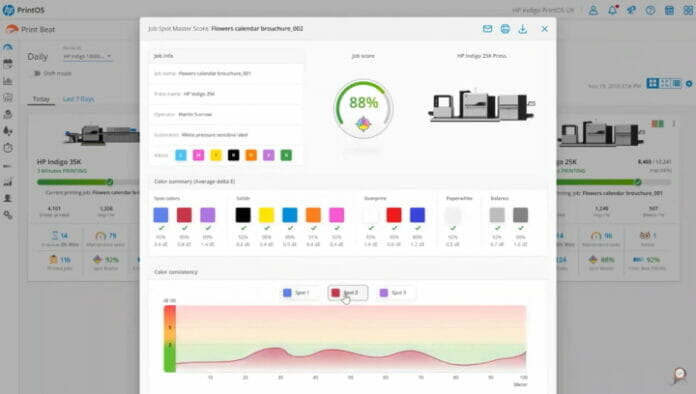The height and width of the screenshot is (394, 696).
Task: Click 88% Spot Master tile on 25K card
Action: coord(601,262)
